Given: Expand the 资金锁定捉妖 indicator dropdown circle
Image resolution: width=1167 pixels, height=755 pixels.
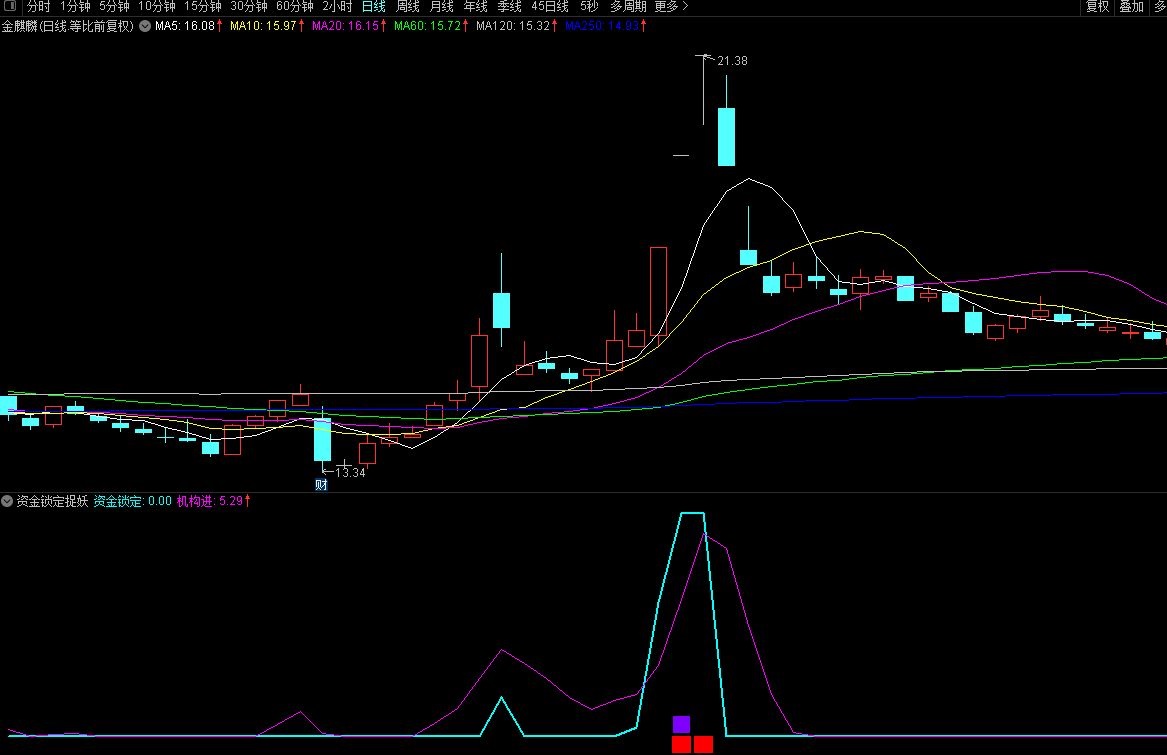Looking at the screenshot, I should point(7,501).
